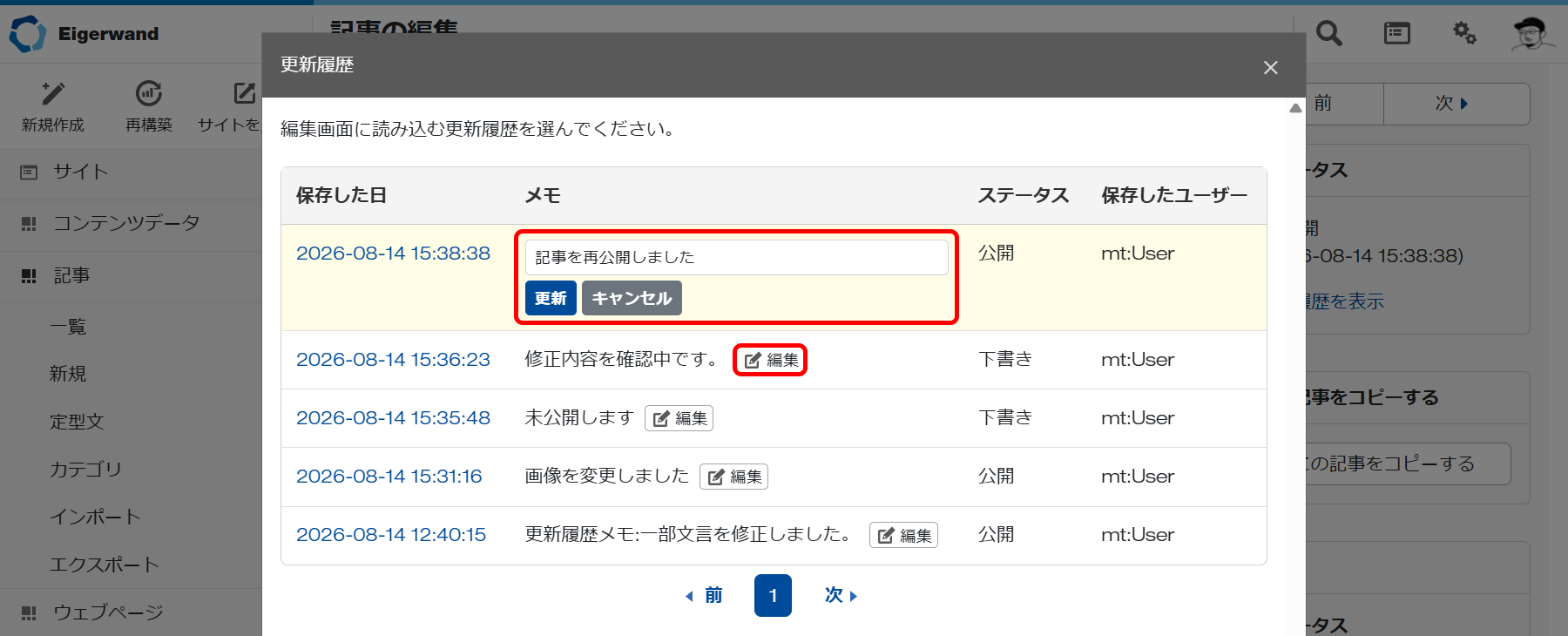Viewport: 1568px width, 636px height.
Task: Click the memo text field 記事を再公開しました
Action: pos(737,257)
